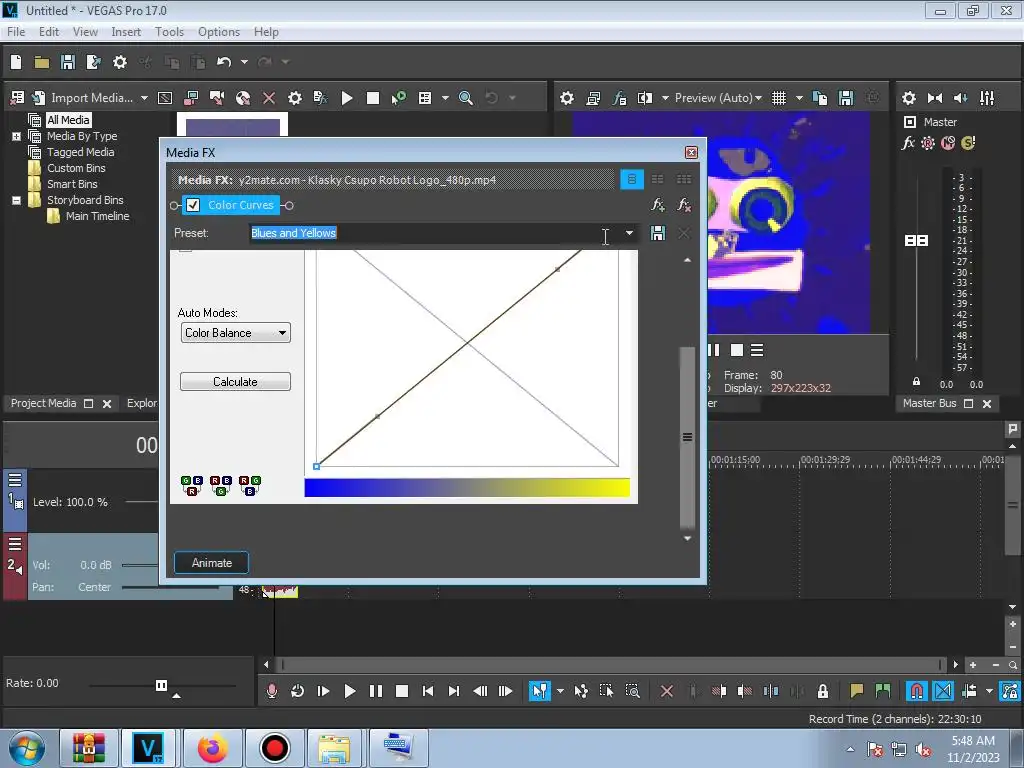The width and height of the screenshot is (1024, 768).
Task: Copy snapshot to clipboard in preview
Action: pyautogui.click(x=820, y=98)
